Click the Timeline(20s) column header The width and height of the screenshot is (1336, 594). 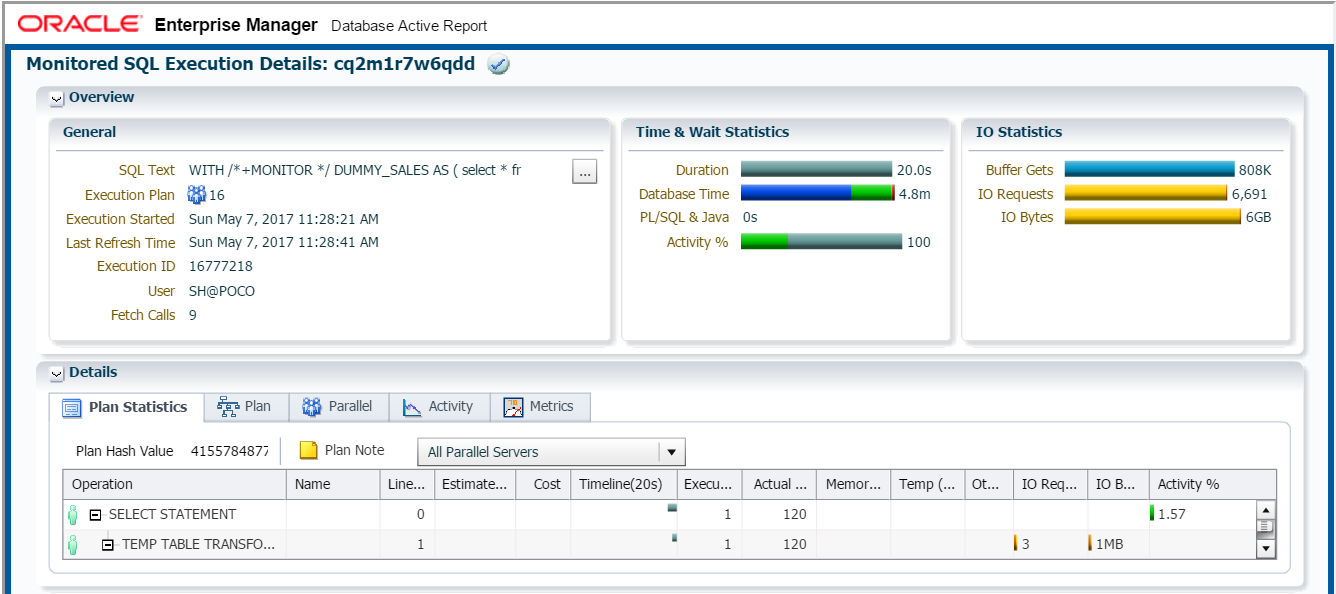623,484
